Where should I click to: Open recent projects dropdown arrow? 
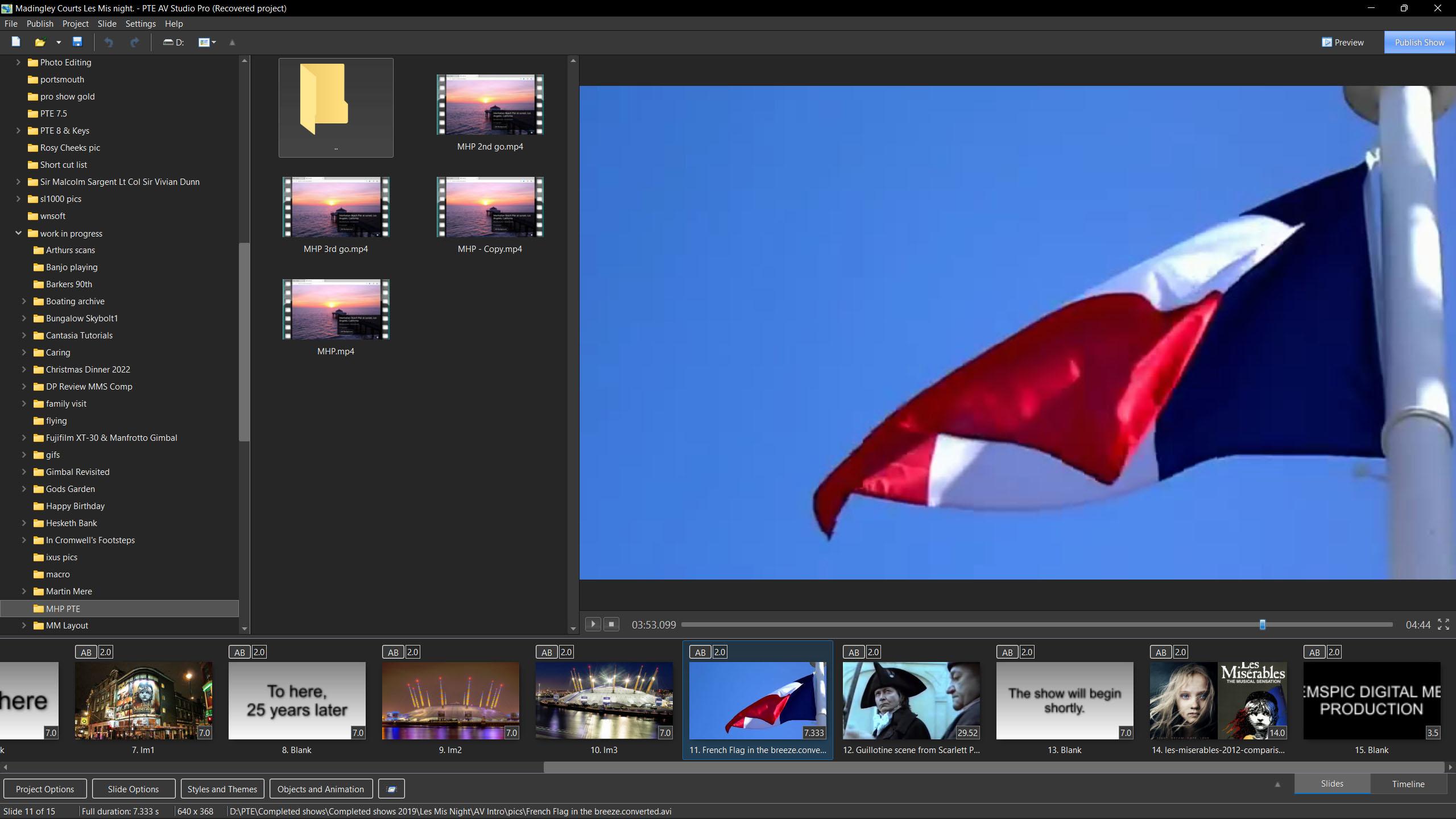58,42
